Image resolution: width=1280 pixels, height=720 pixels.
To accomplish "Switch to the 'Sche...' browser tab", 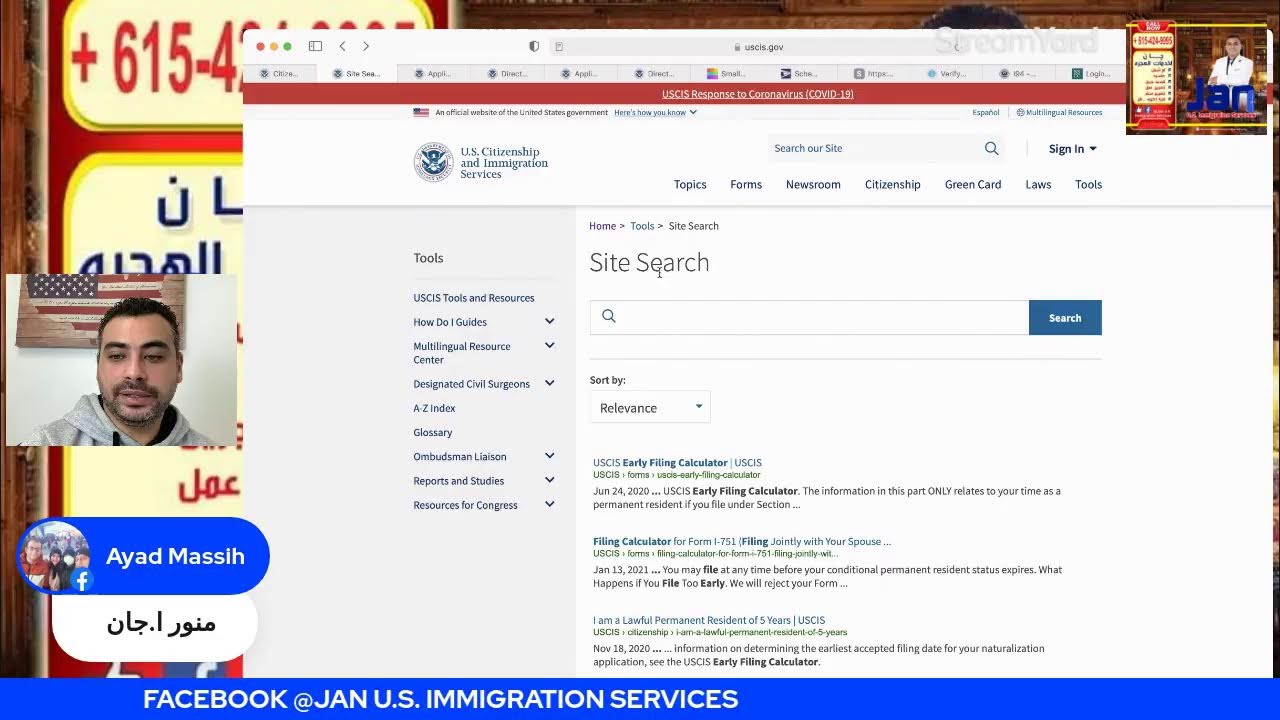I will pos(801,73).
